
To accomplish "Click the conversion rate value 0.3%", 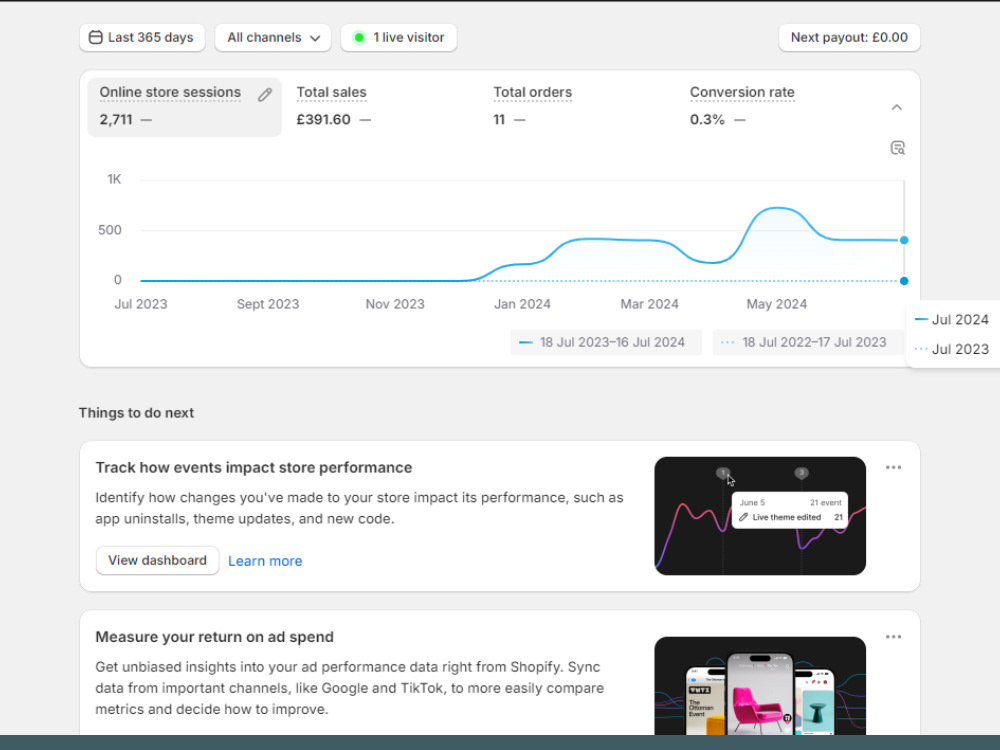I will 707,119.
